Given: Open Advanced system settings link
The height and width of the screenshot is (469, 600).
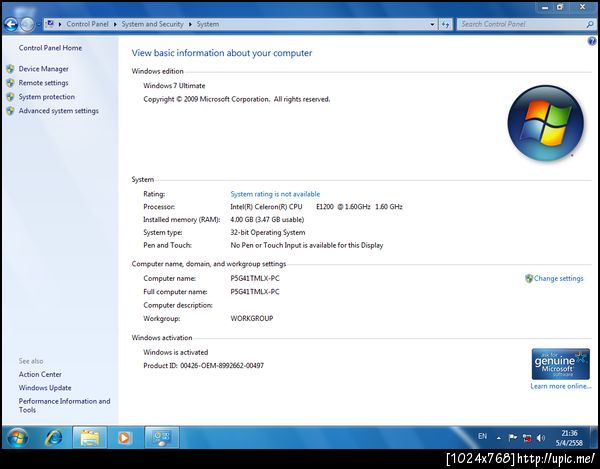Looking at the screenshot, I should (x=59, y=111).
